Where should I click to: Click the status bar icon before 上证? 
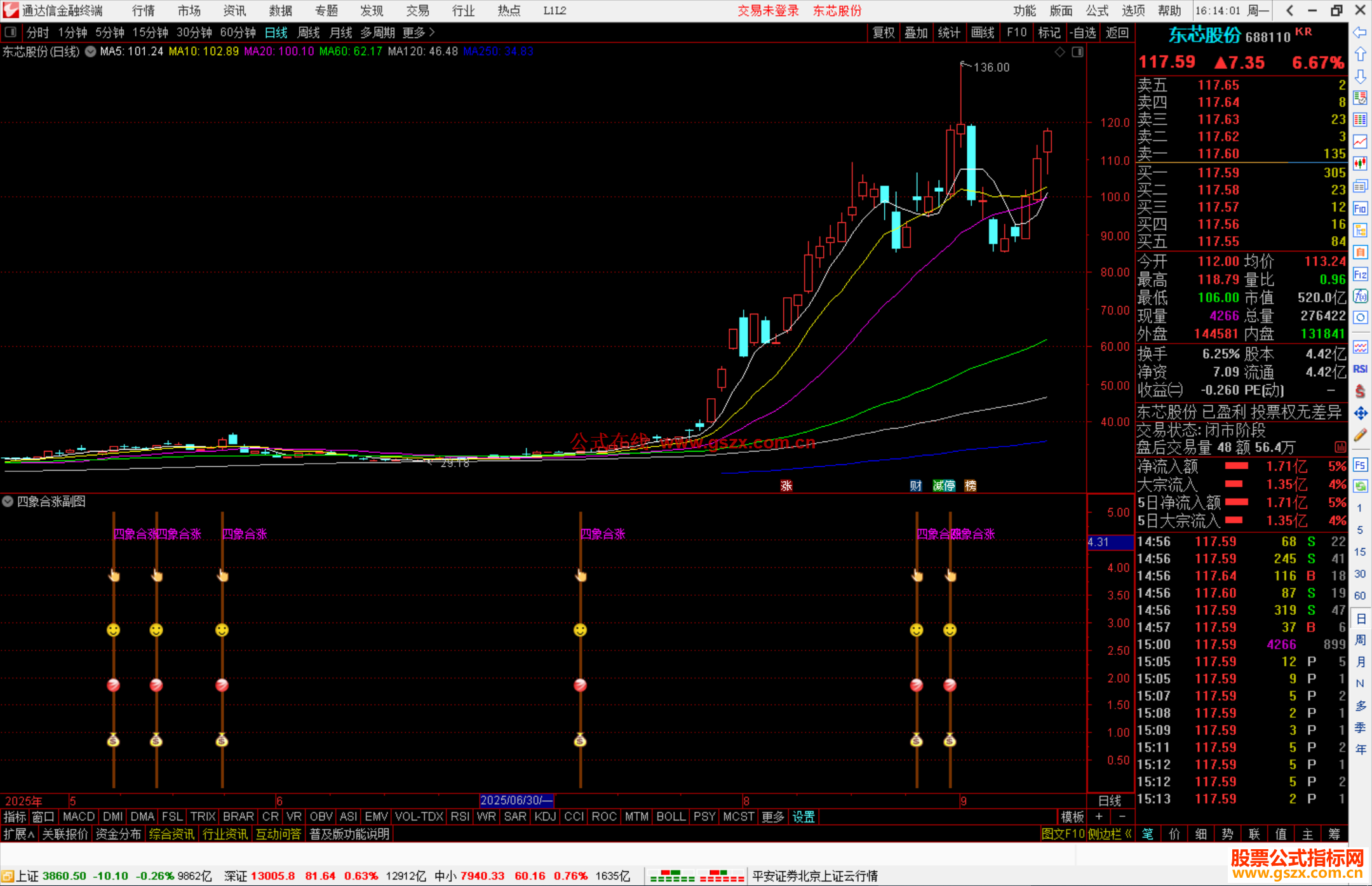tap(8, 876)
